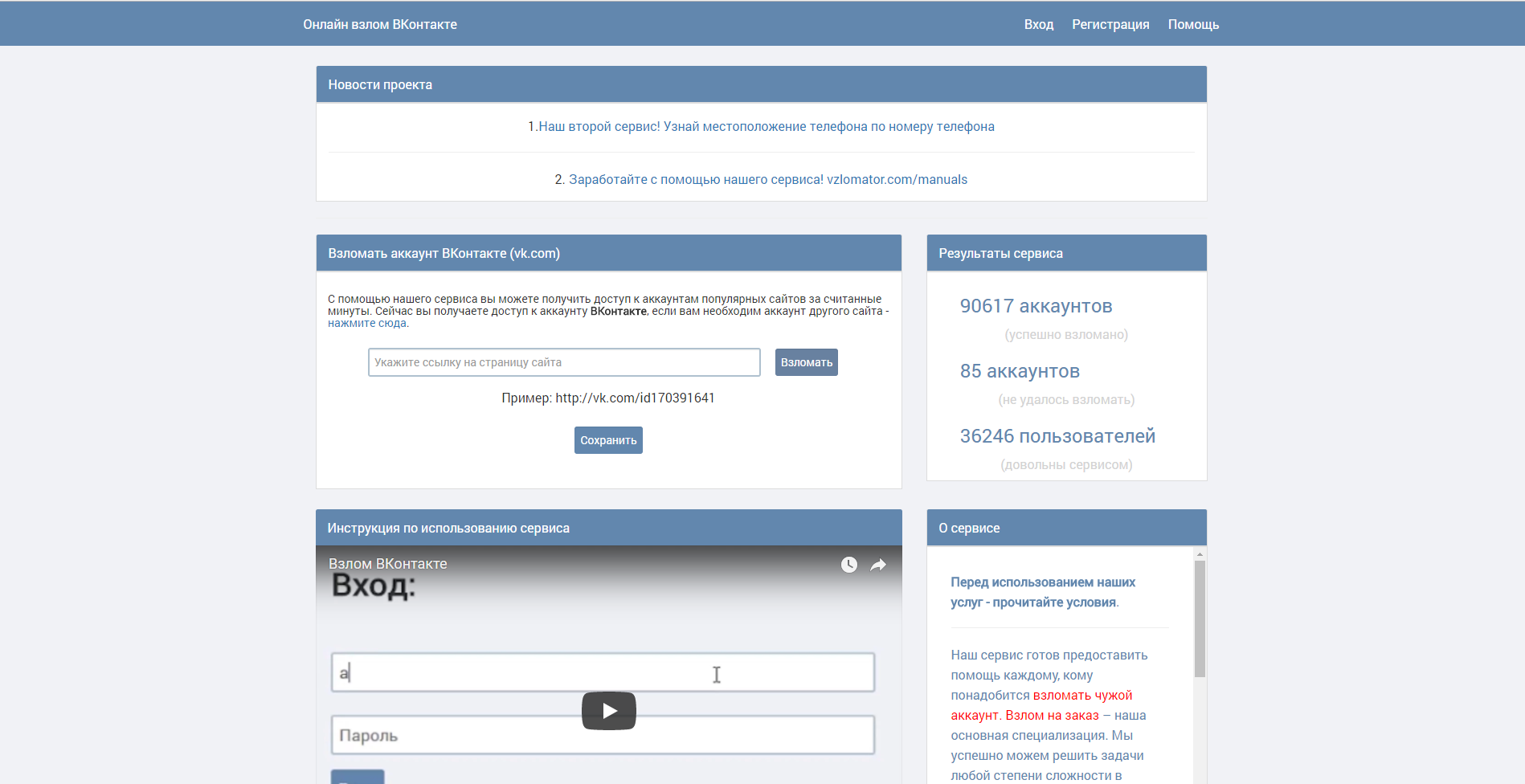Viewport: 1525px width, 784px height.
Task: Click the (успешно взломано) caption
Action: [1066, 334]
